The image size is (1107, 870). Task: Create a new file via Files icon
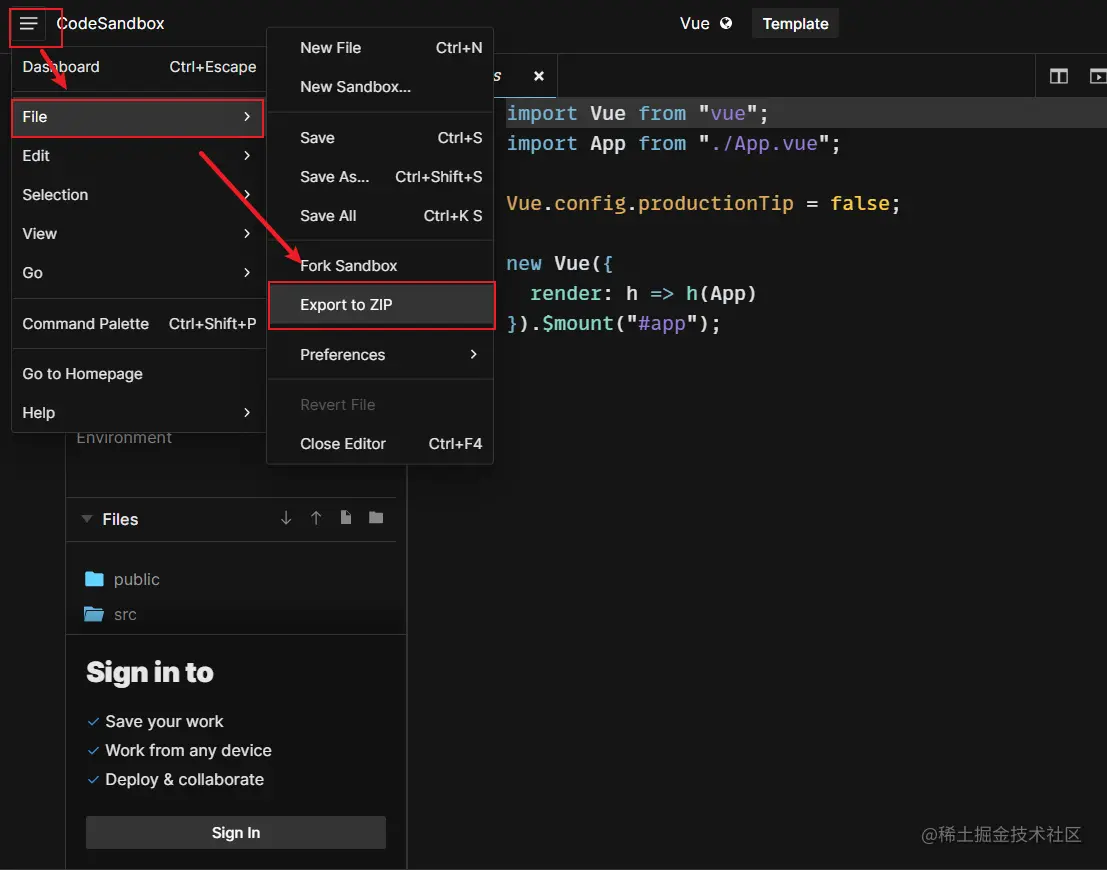tap(345, 518)
